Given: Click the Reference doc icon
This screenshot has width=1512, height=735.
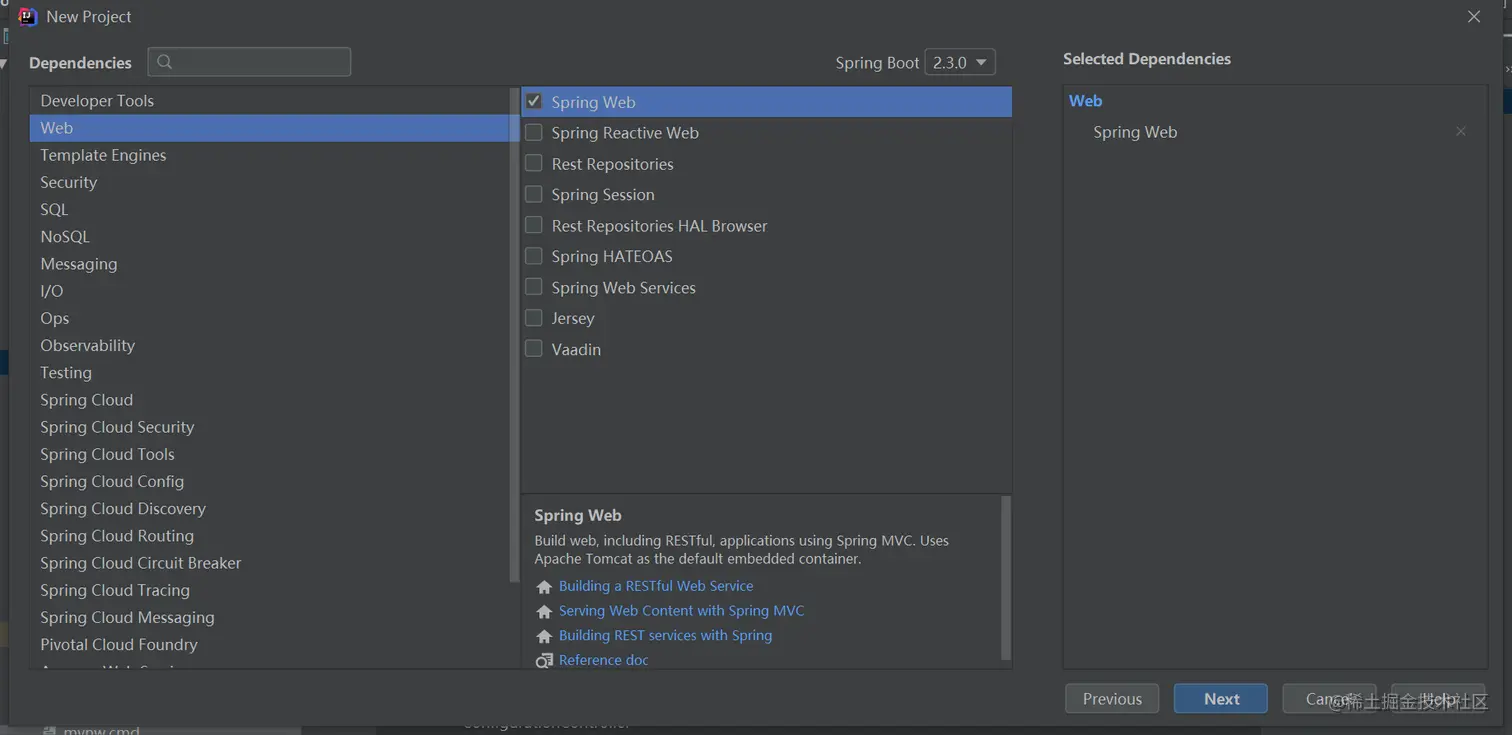Looking at the screenshot, I should (x=544, y=661).
